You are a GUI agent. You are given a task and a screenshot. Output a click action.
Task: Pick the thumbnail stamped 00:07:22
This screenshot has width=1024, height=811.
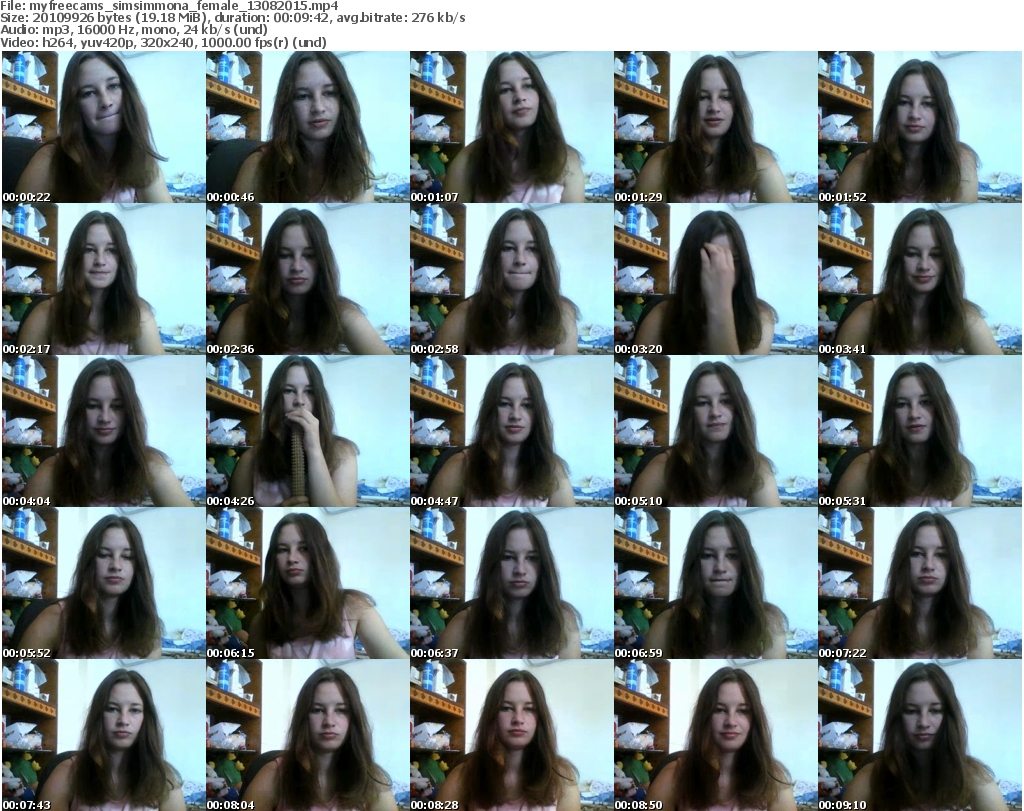[x=920, y=584]
